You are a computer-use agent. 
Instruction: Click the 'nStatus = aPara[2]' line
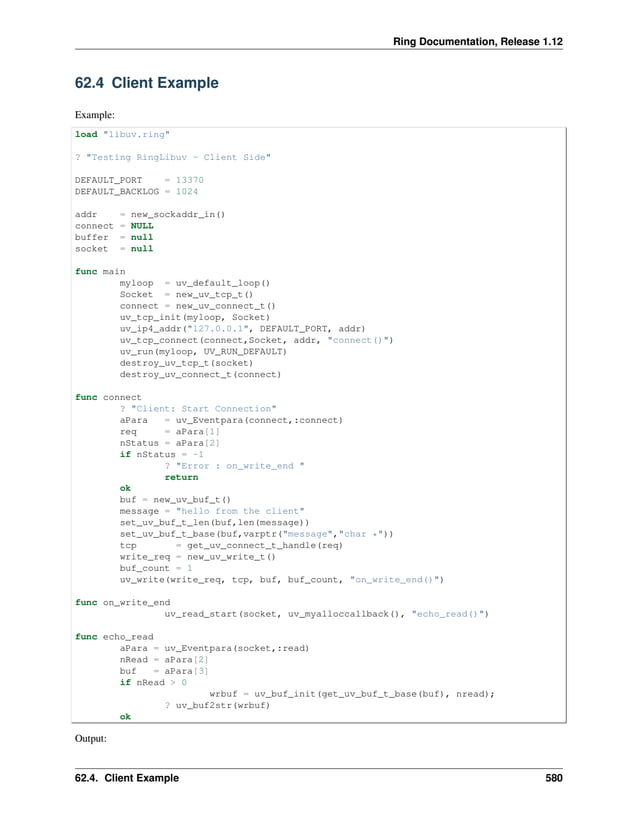[x=169, y=443]
